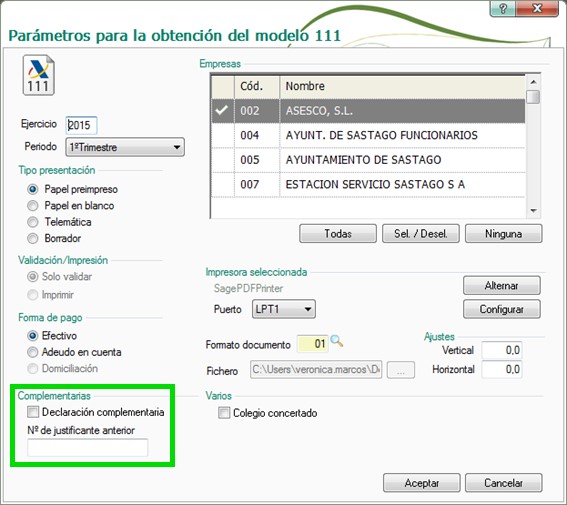Open document format search magnifier
The width and height of the screenshot is (567, 505).
pos(336,341)
